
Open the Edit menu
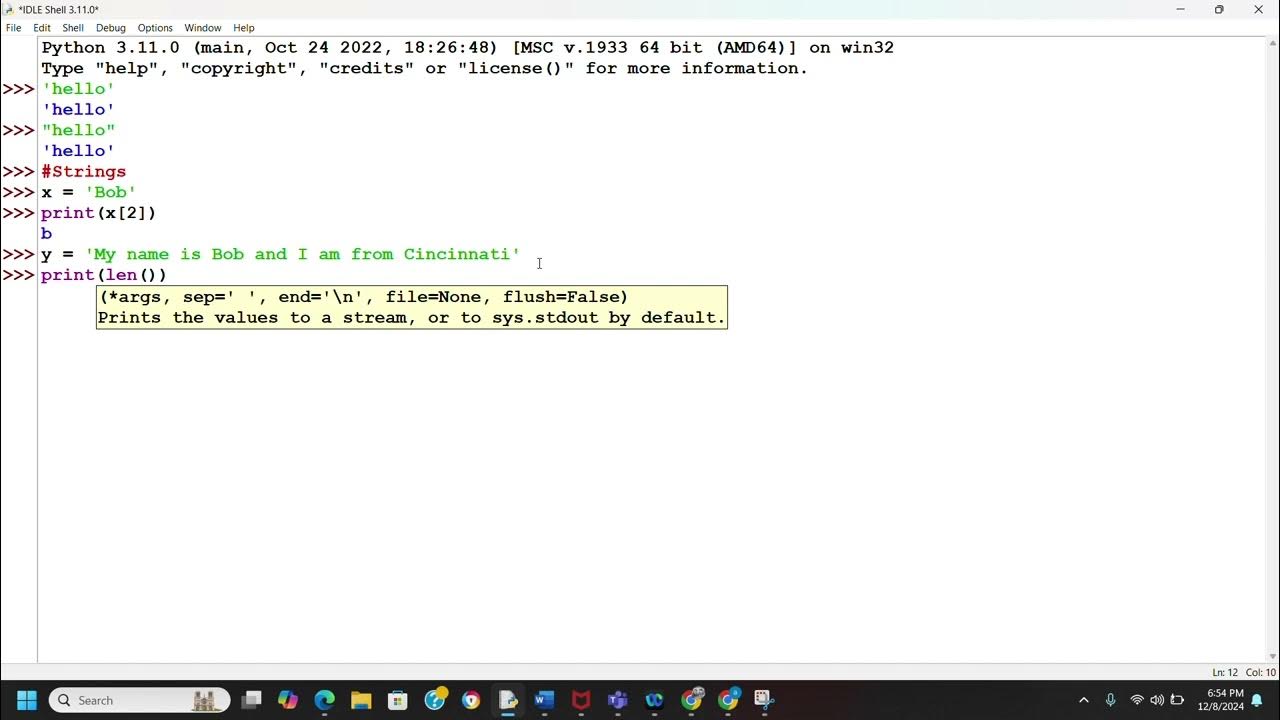click(x=42, y=28)
